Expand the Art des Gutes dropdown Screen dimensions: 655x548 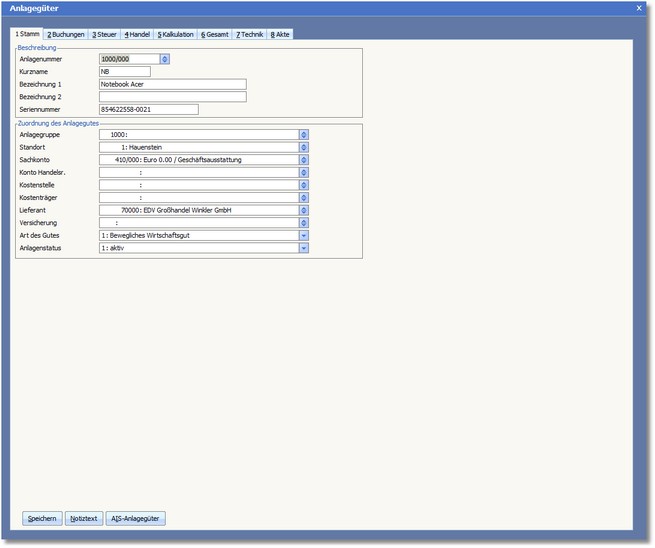304,236
